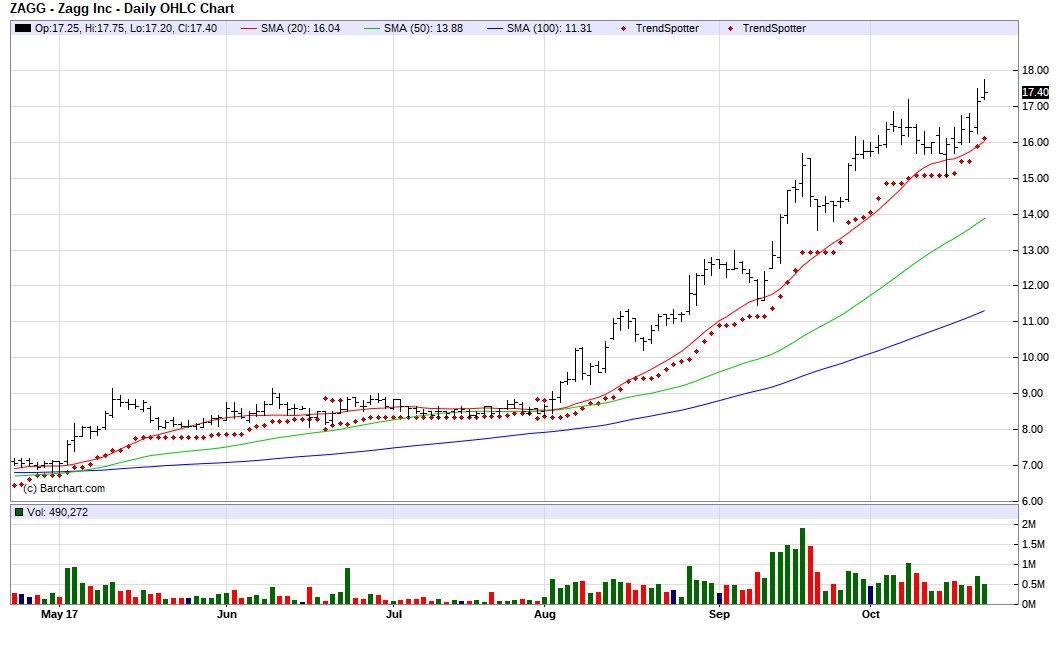
Task: Click the 'May 17' date axis label
Action: (x=59, y=614)
